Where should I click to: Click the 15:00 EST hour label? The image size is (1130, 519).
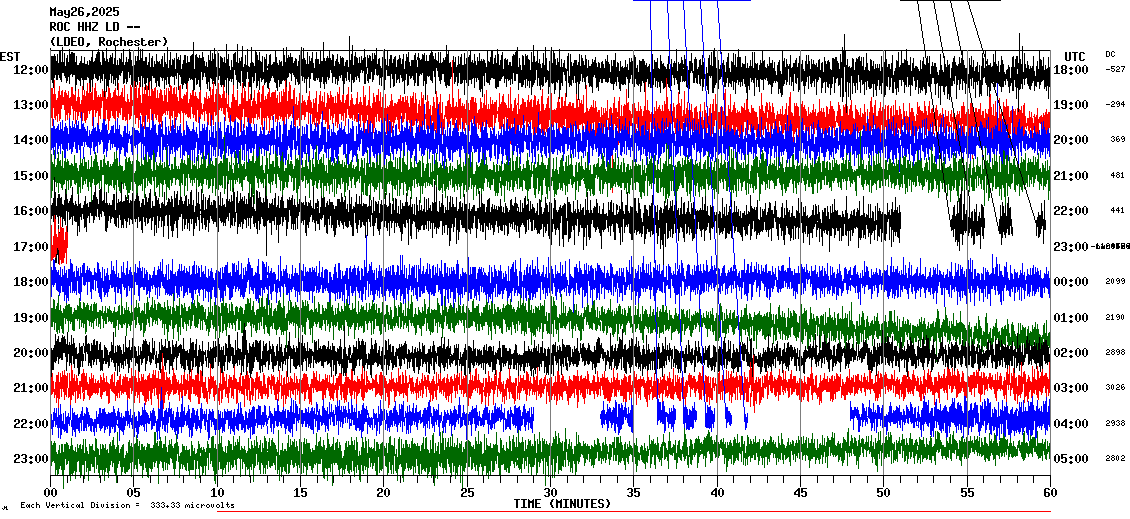tap(30, 176)
